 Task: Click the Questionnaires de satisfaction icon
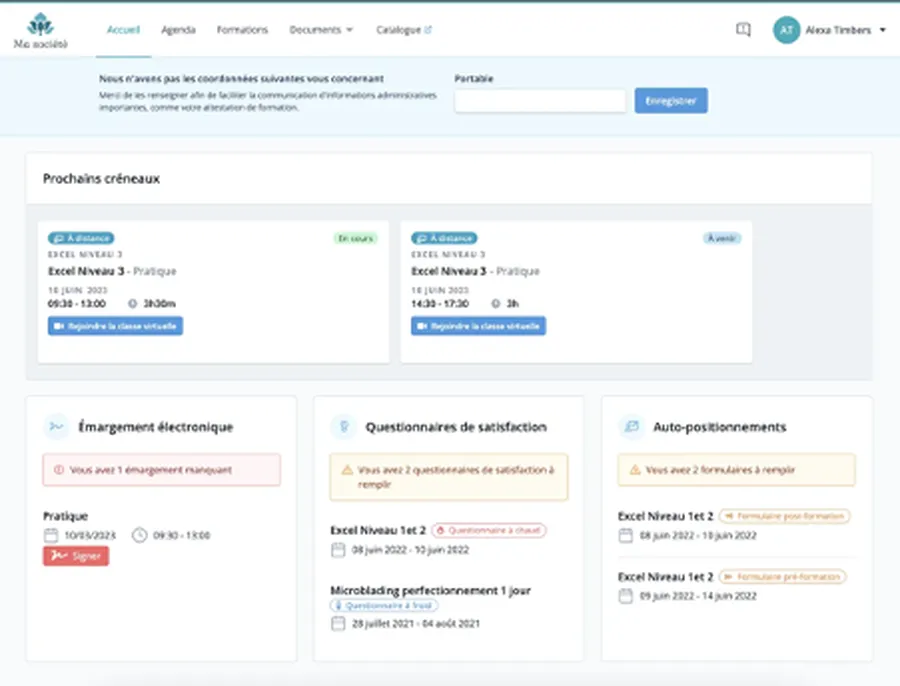coord(344,427)
